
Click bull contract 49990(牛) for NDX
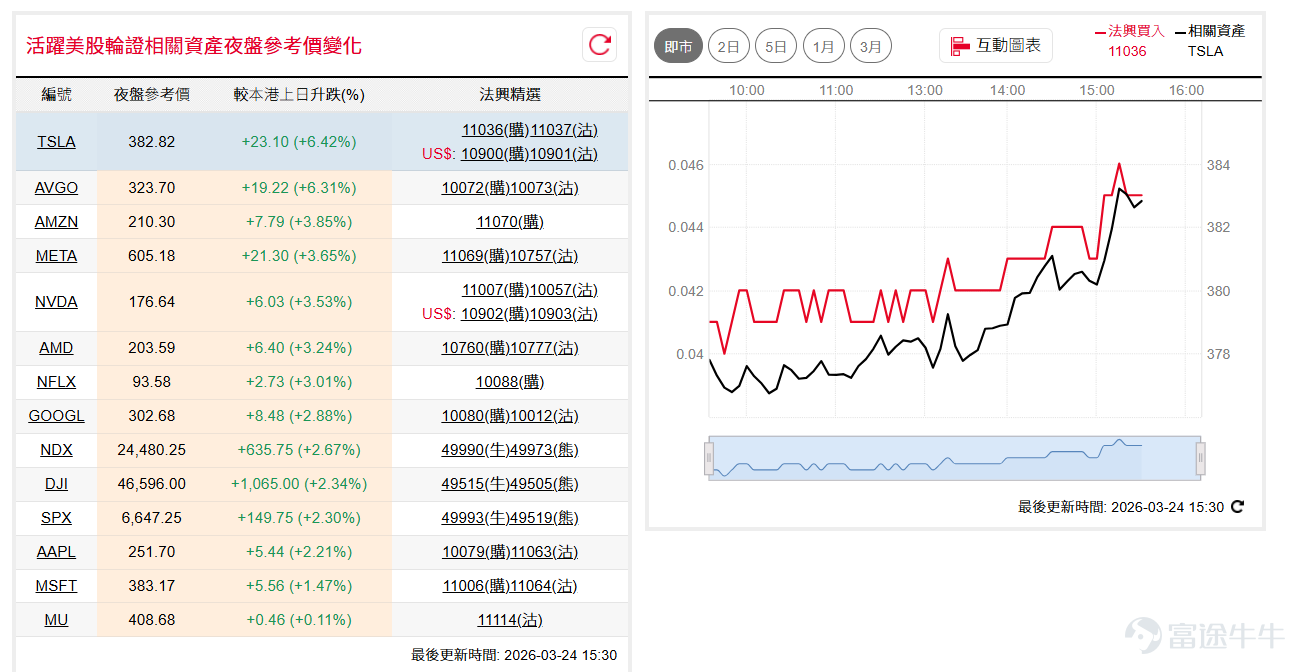click(475, 450)
